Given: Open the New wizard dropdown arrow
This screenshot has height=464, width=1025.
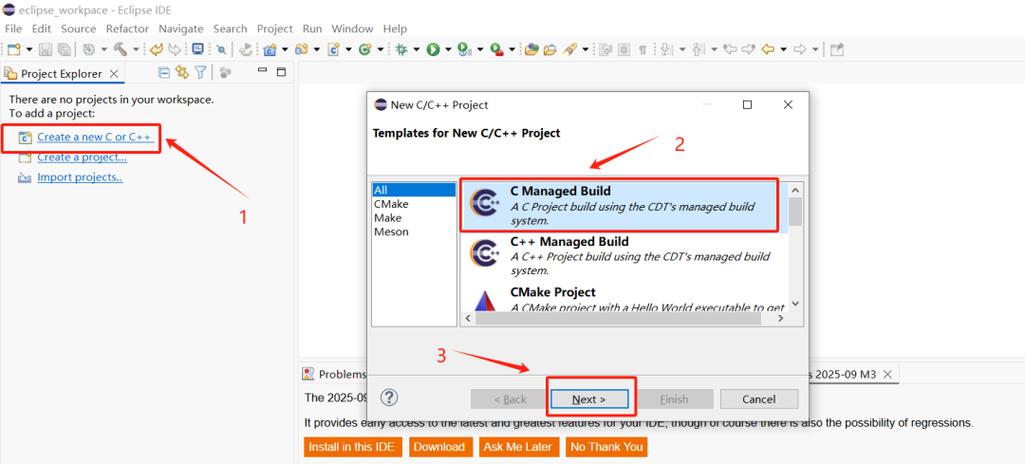Looking at the screenshot, I should click(29, 50).
